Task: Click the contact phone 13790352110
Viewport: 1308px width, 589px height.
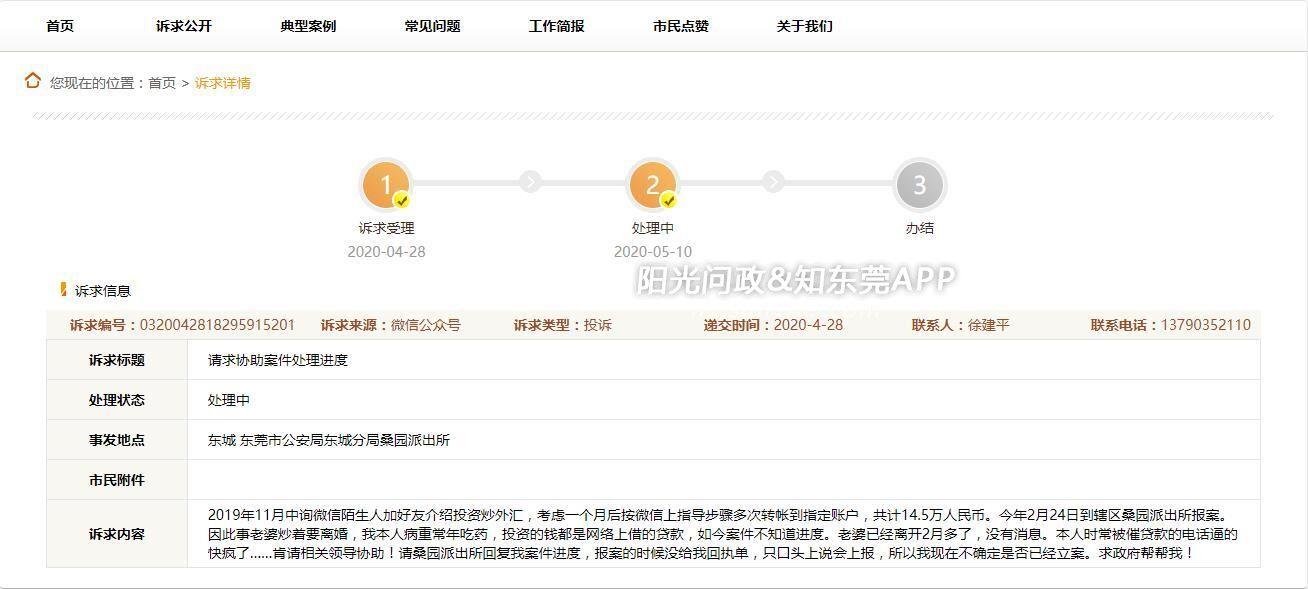Action: (1206, 325)
